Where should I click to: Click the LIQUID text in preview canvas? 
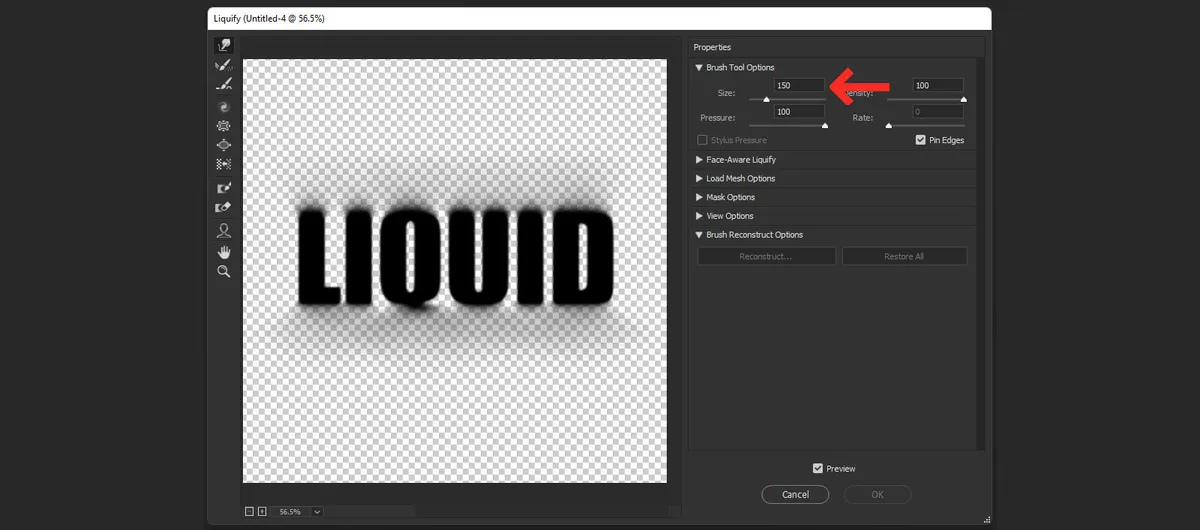455,257
